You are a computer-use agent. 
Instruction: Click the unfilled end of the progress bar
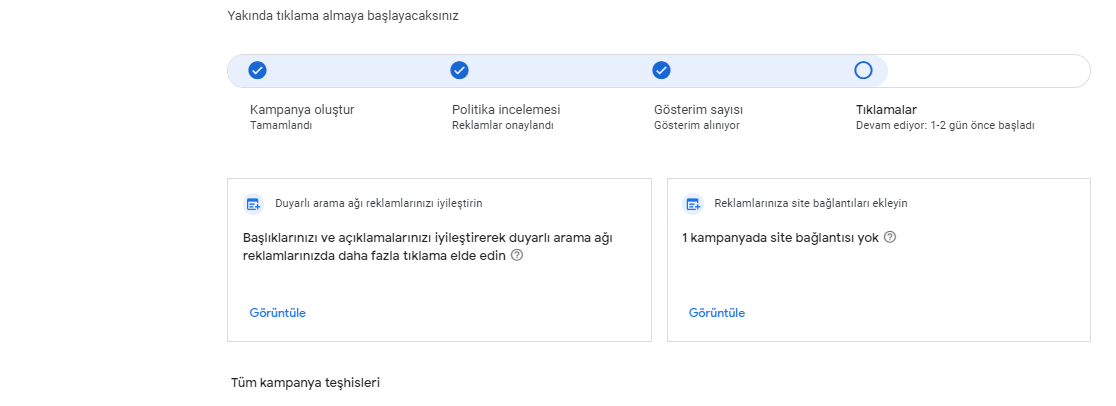(989, 71)
